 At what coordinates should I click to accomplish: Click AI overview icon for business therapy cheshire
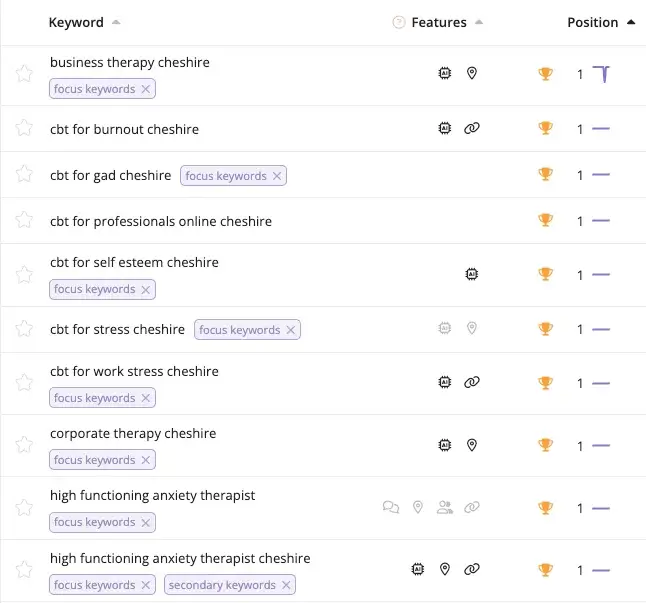tap(445, 73)
